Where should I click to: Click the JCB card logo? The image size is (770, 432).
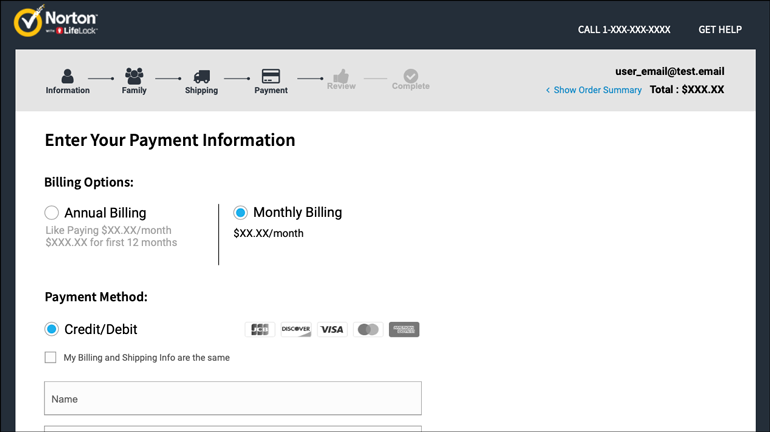coord(260,329)
